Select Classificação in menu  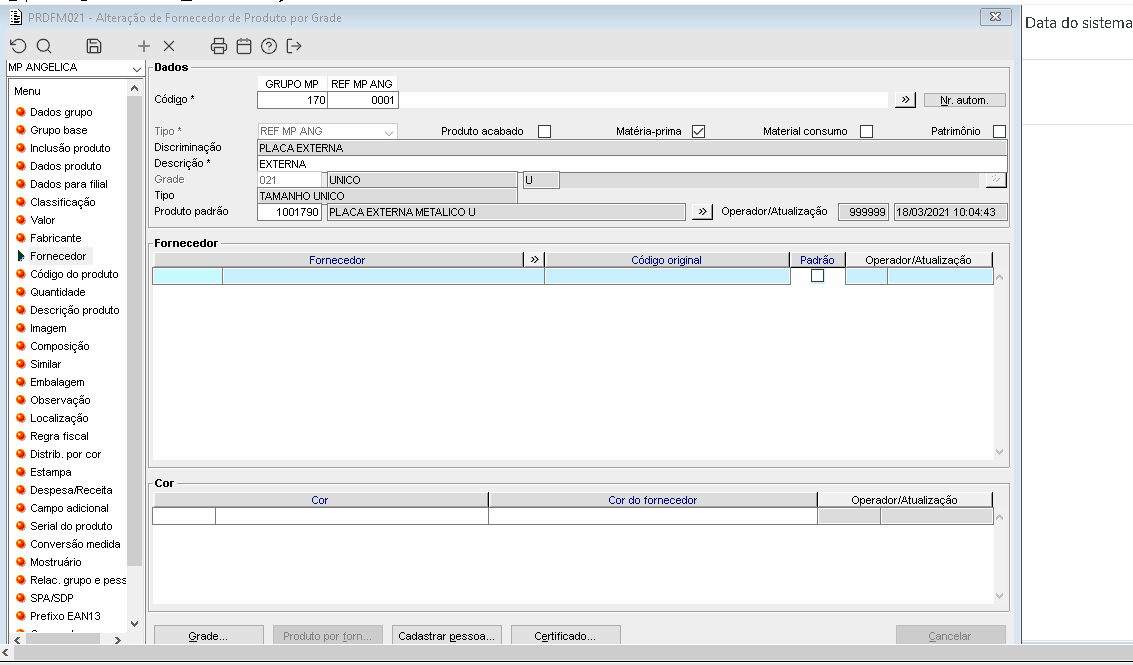[x=63, y=202]
